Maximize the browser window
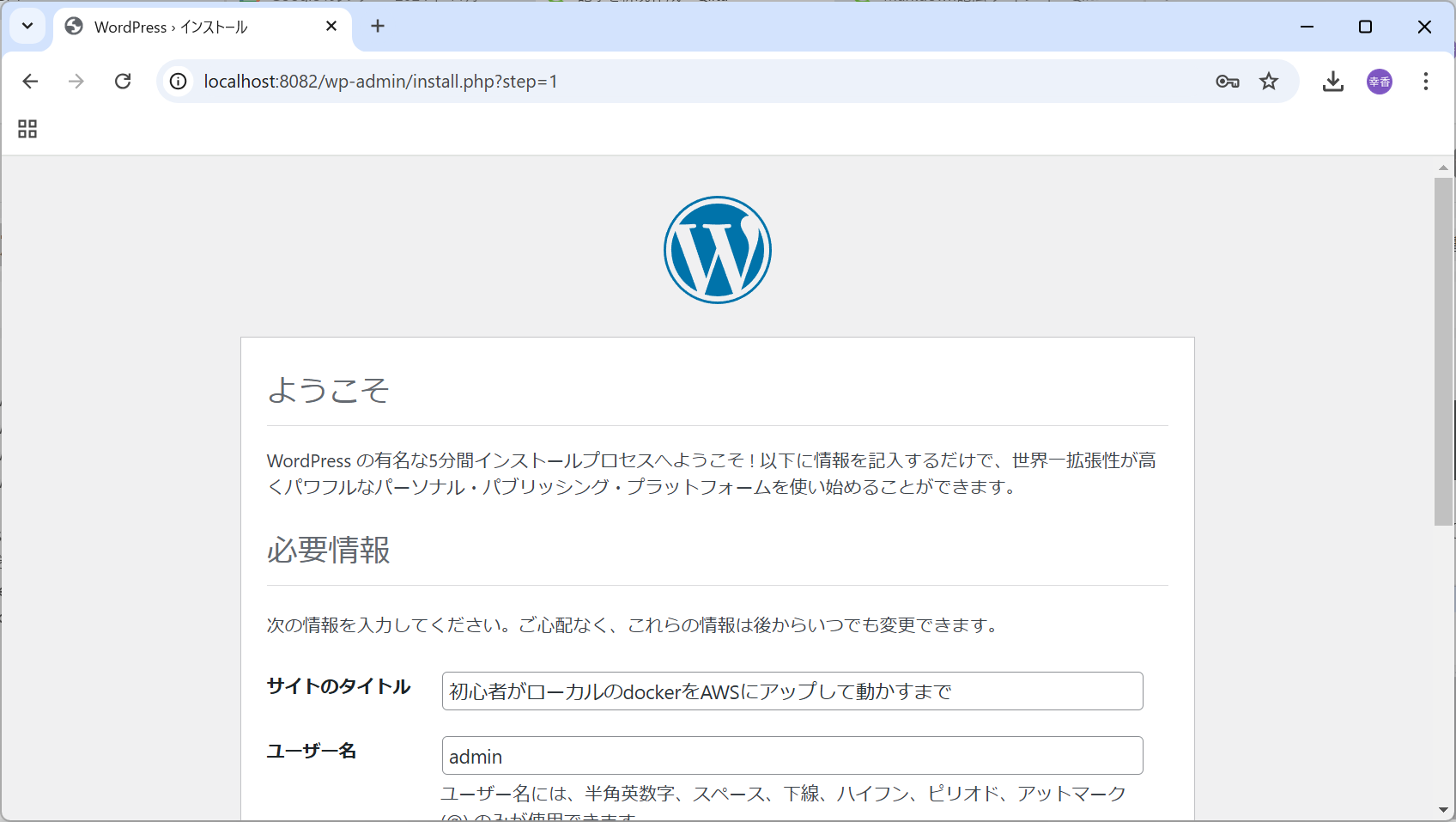Image resolution: width=1456 pixels, height=822 pixels. (x=1365, y=27)
